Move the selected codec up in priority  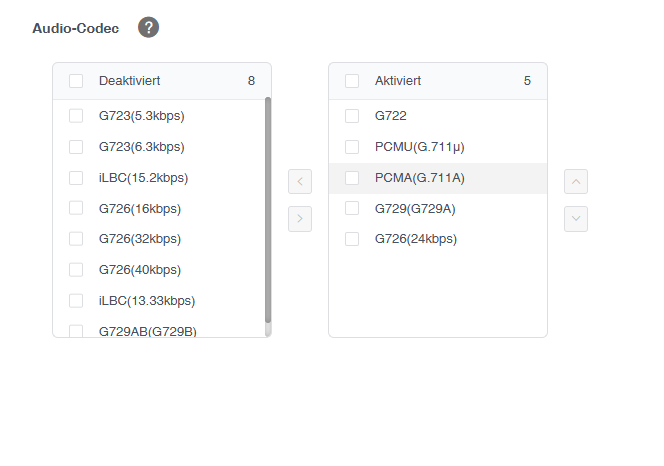coord(576,182)
